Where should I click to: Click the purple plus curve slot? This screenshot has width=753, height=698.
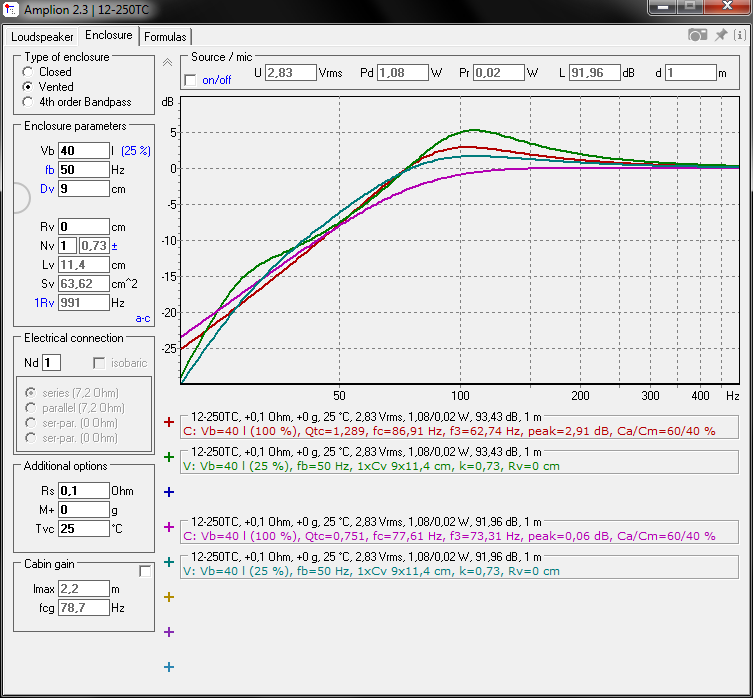pyautogui.click(x=169, y=632)
